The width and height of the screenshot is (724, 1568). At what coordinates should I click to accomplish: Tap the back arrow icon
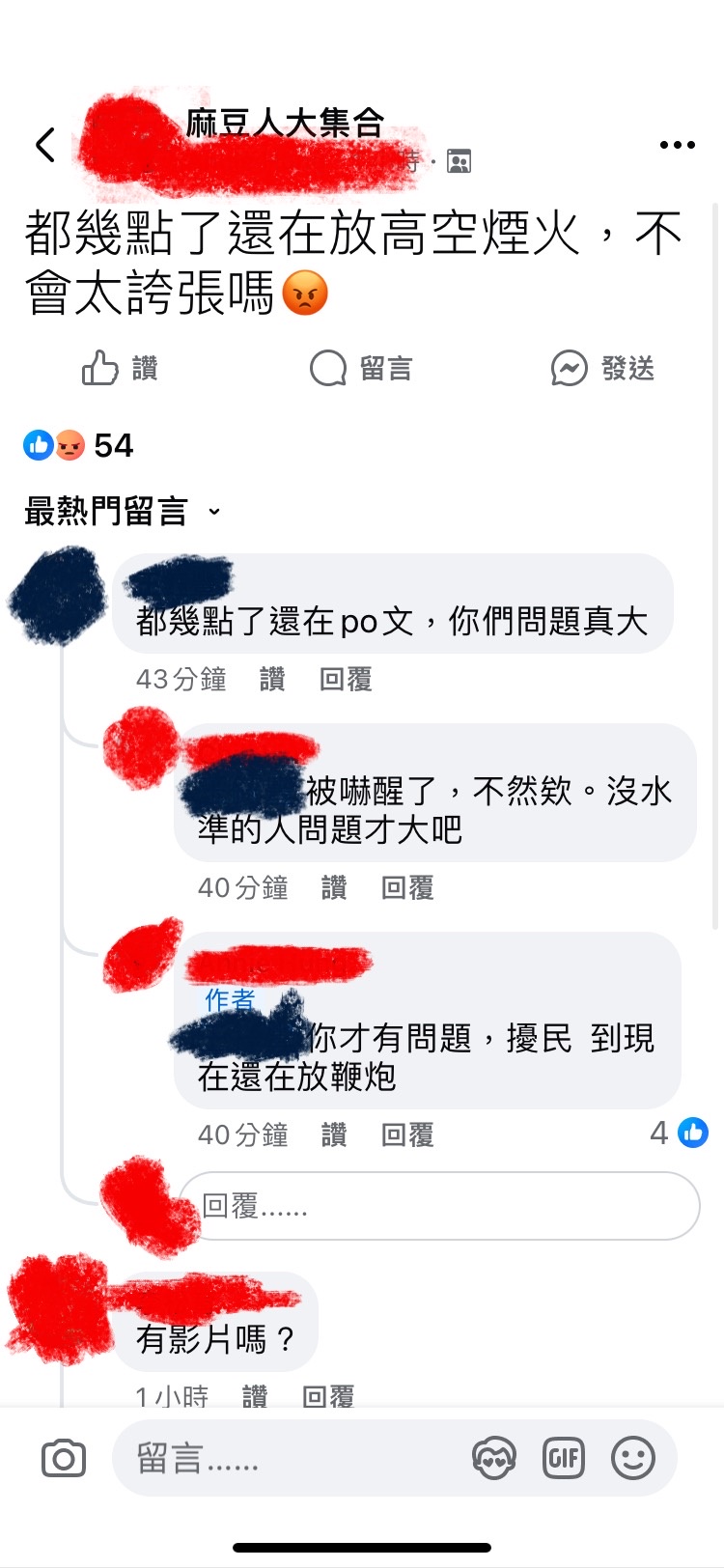click(x=44, y=145)
